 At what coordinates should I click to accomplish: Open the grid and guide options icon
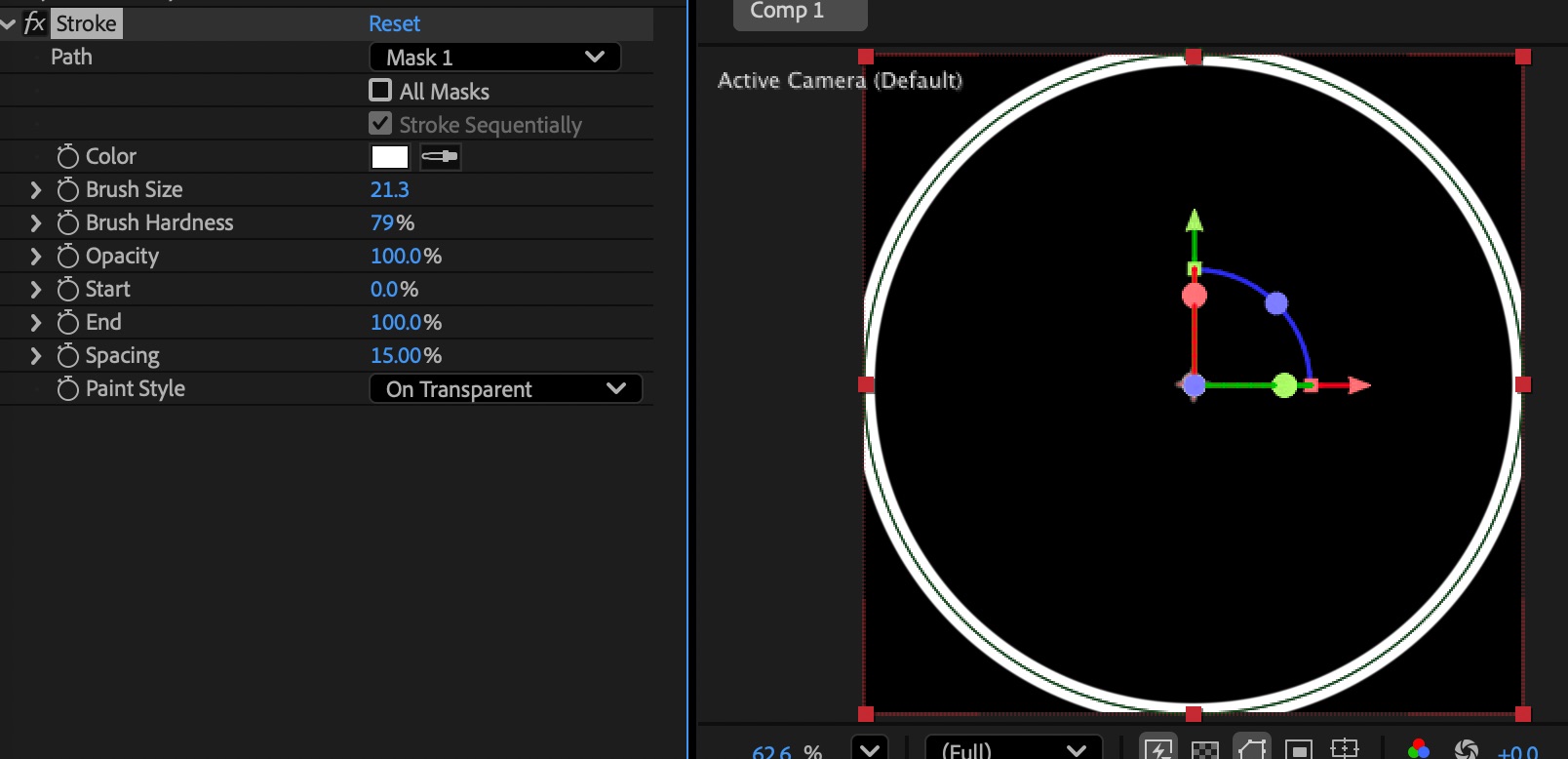click(x=1345, y=748)
